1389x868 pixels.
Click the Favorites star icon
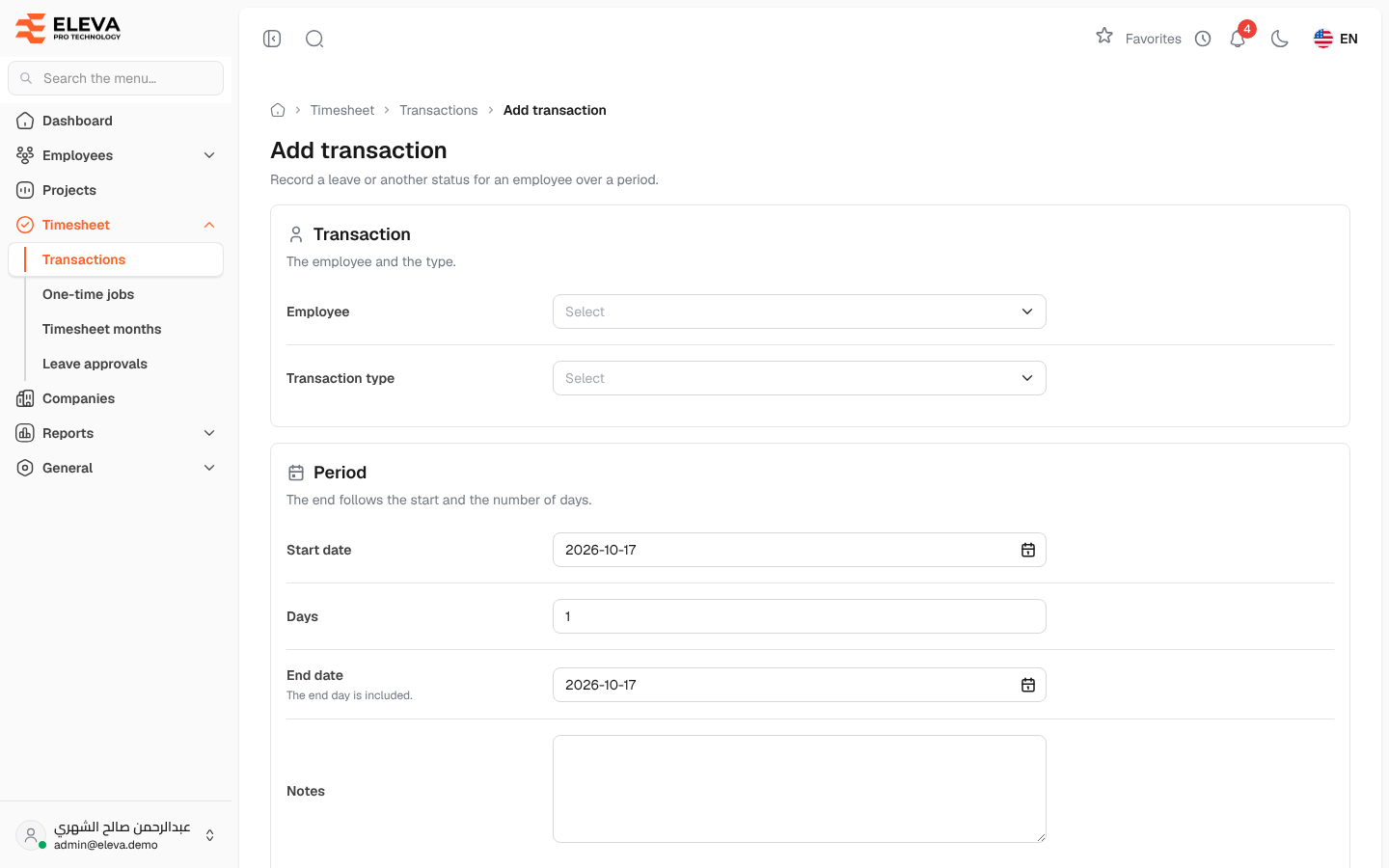pos(1104,36)
